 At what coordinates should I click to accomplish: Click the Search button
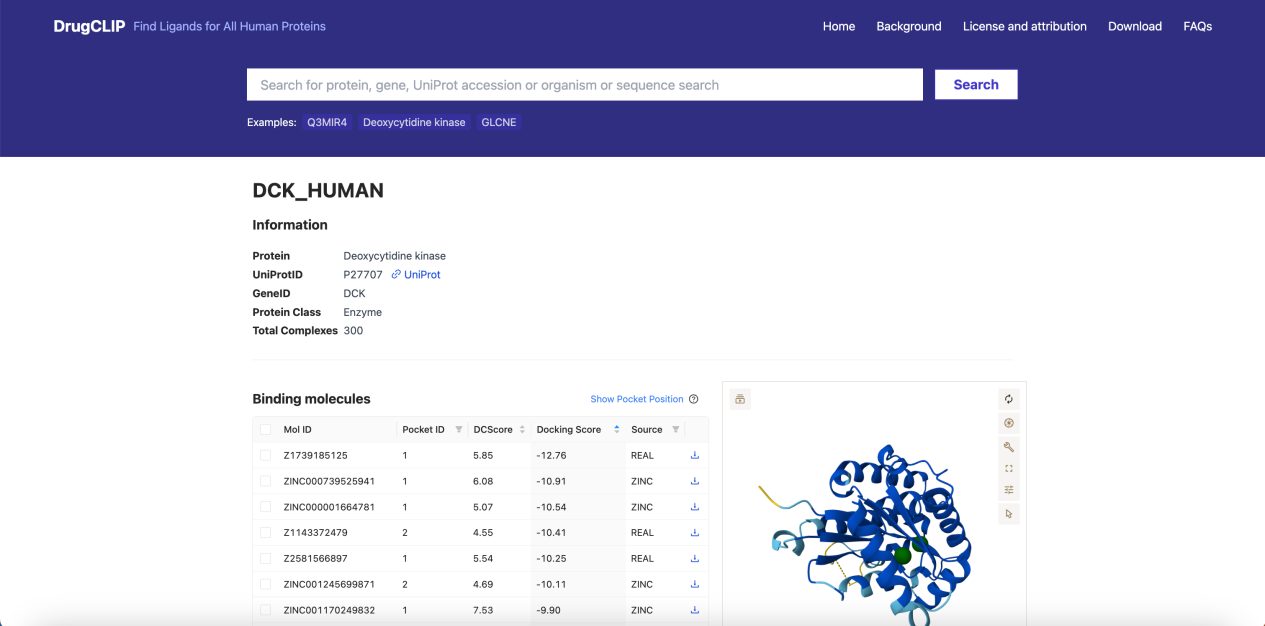(976, 85)
